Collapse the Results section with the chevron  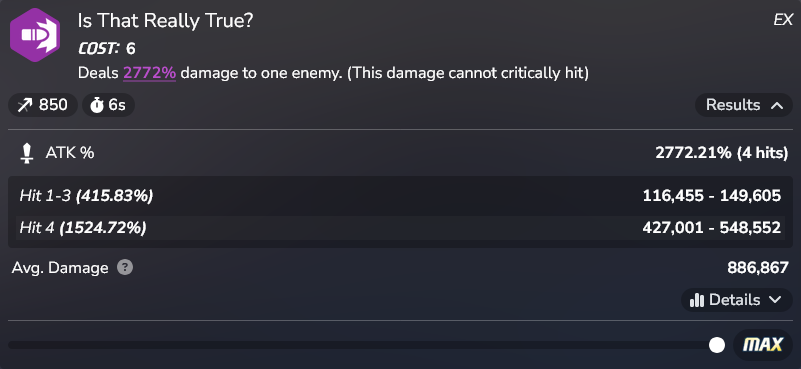coord(776,105)
